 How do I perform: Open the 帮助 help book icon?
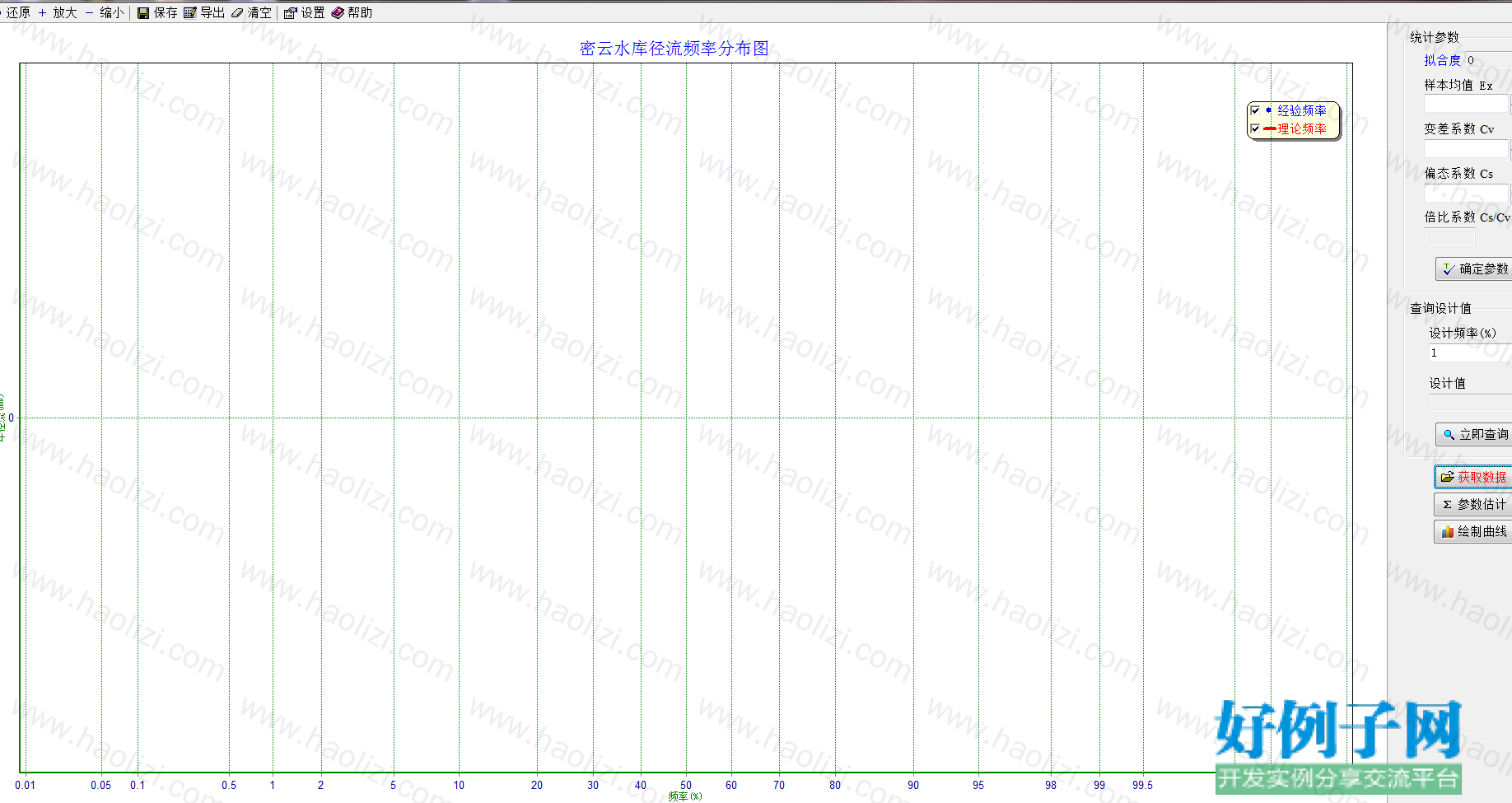(x=338, y=12)
